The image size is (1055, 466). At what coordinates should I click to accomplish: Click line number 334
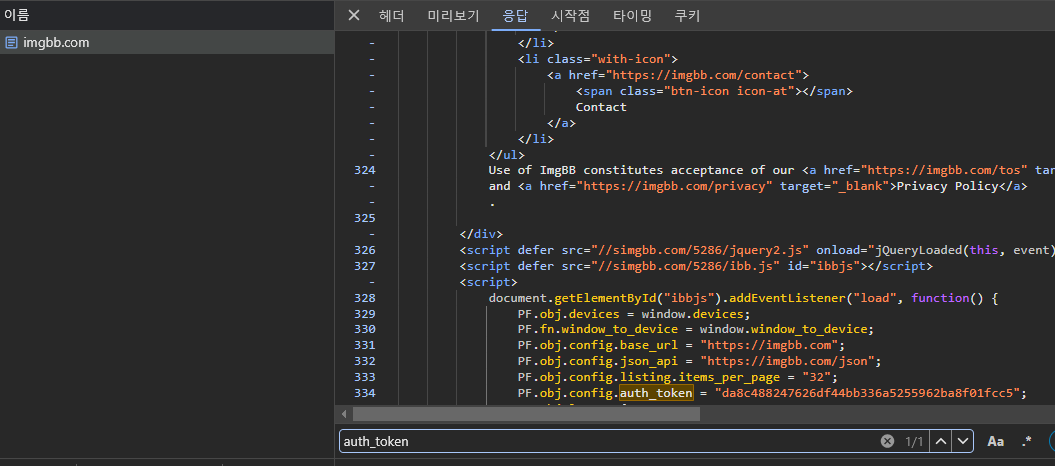tap(365, 393)
